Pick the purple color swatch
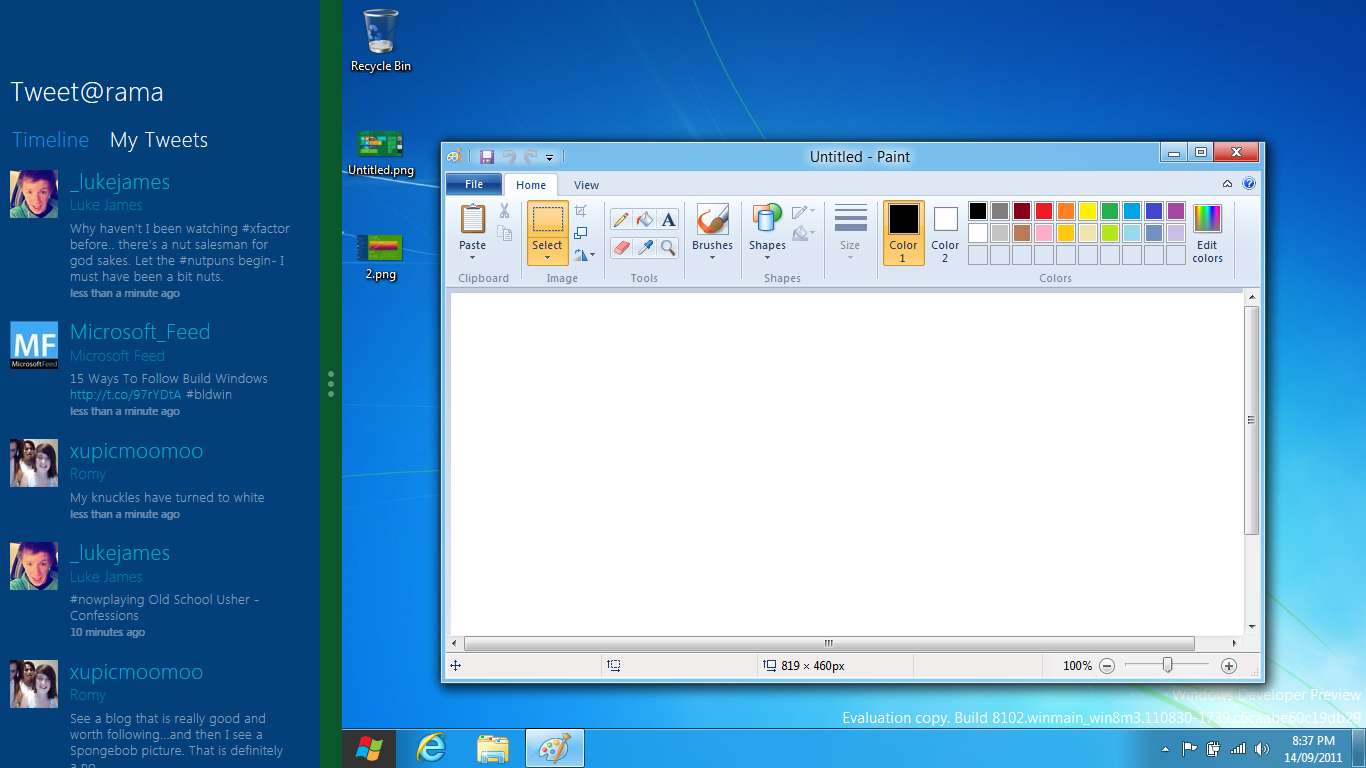The height and width of the screenshot is (768, 1366). coord(1176,211)
